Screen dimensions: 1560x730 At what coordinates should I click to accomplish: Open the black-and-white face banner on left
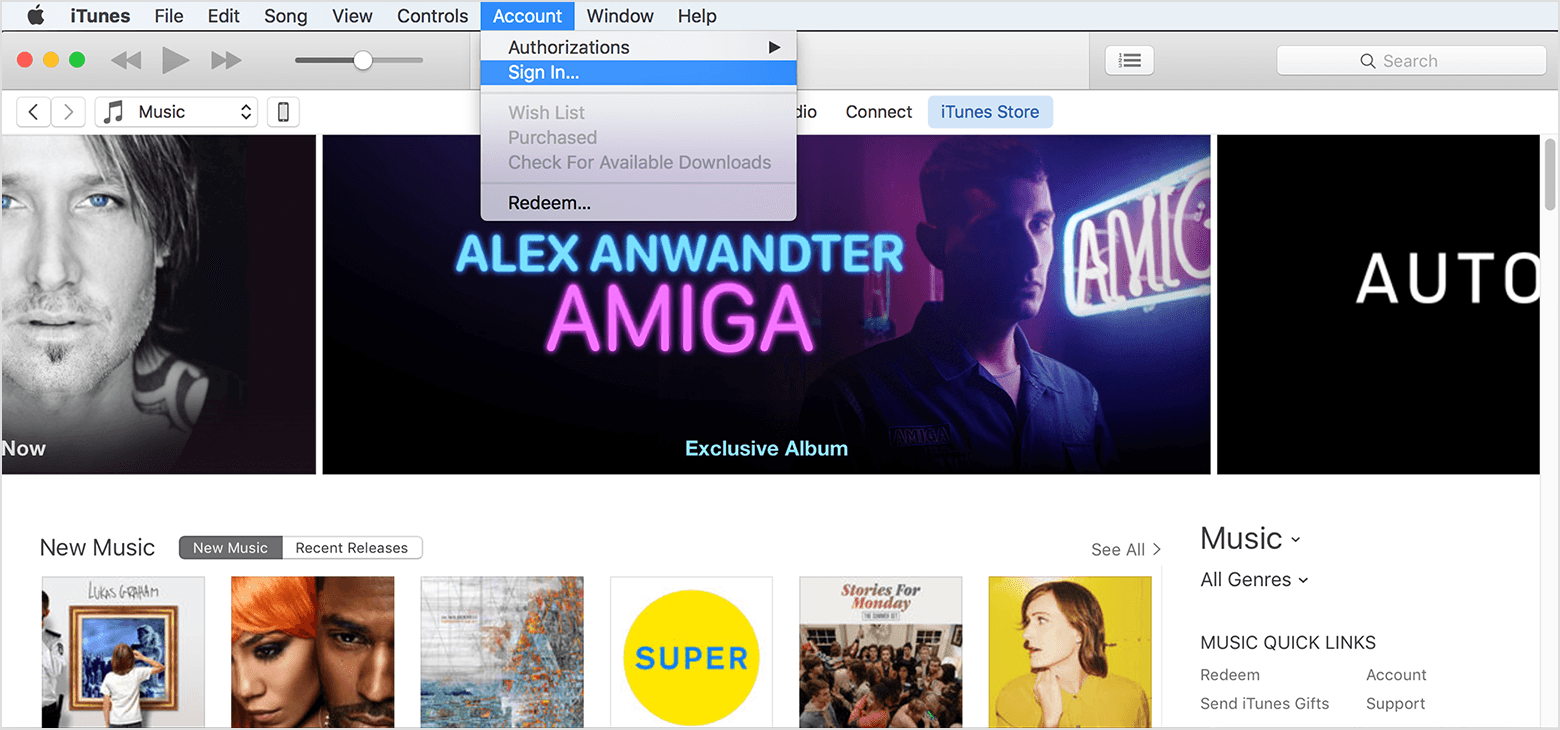[x=158, y=305]
